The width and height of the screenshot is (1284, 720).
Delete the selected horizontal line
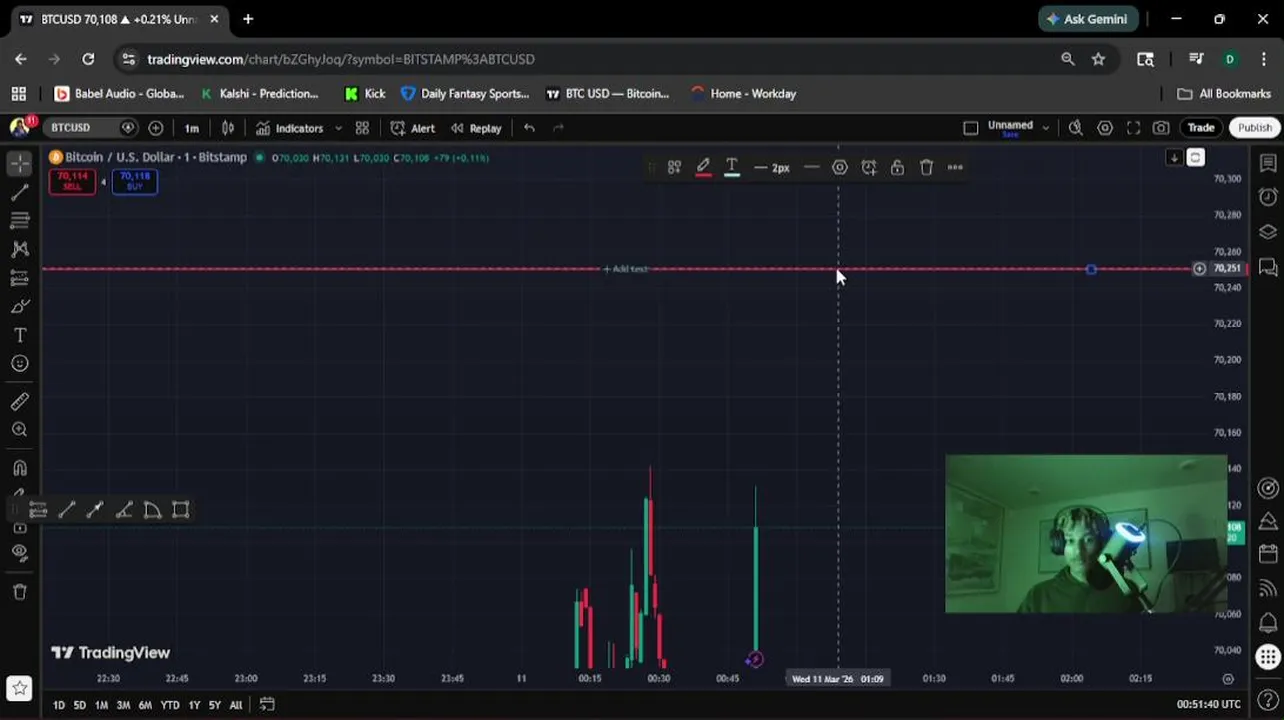click(926, 167)
